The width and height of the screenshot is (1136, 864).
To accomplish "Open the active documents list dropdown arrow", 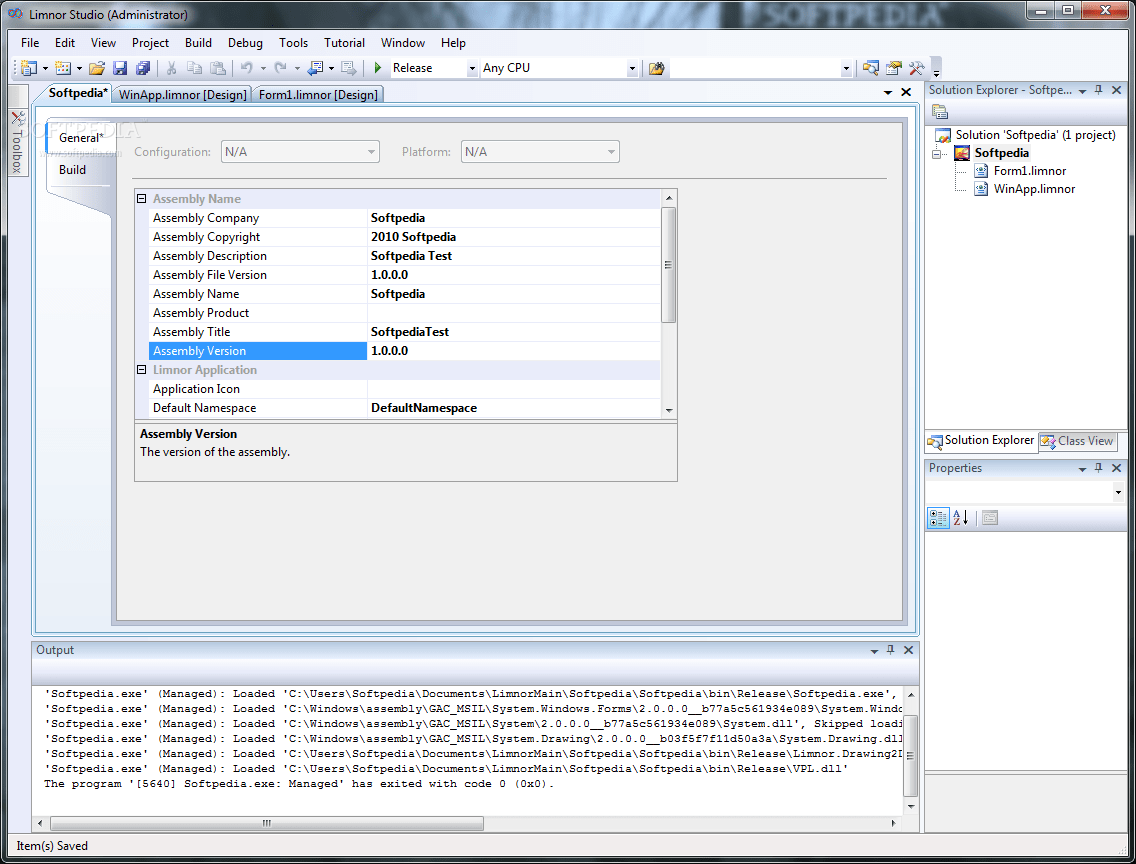I will click(x=888, y=92).
